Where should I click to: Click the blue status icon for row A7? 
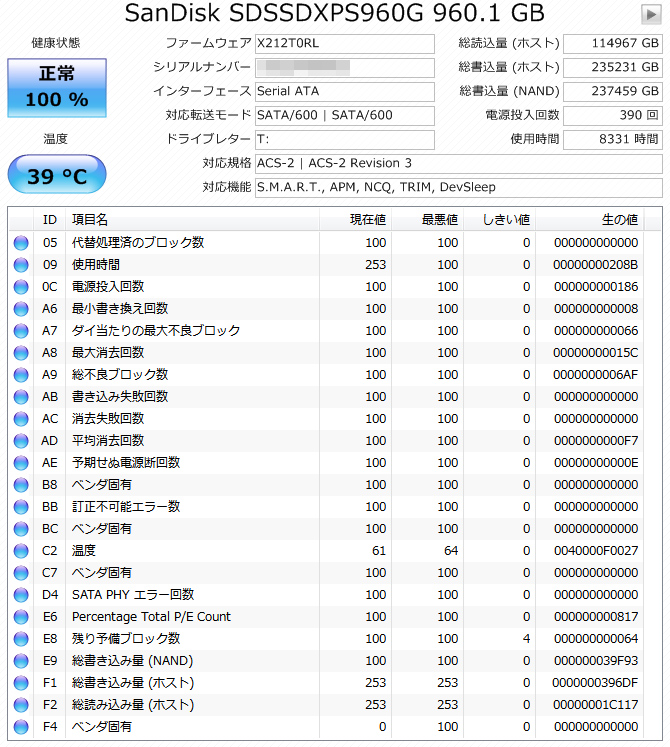coord(21,331)
